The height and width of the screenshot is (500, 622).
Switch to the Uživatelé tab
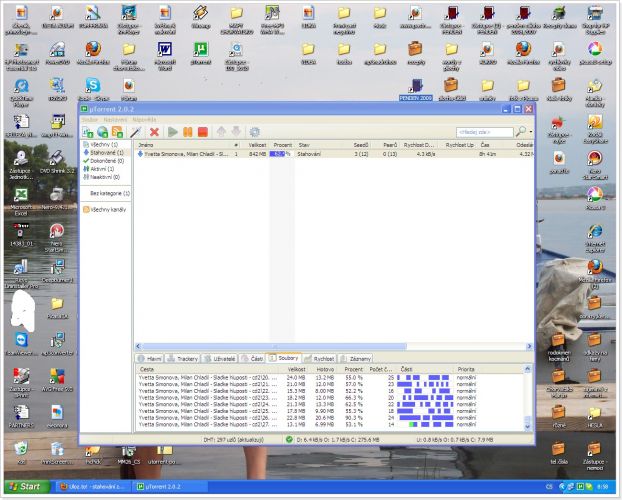coord(220,359)
